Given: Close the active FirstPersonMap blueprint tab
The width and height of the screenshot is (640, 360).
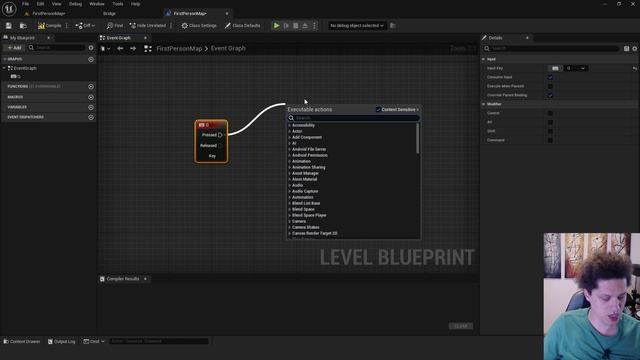Looking at the screenshot, I should click(227, 13).
